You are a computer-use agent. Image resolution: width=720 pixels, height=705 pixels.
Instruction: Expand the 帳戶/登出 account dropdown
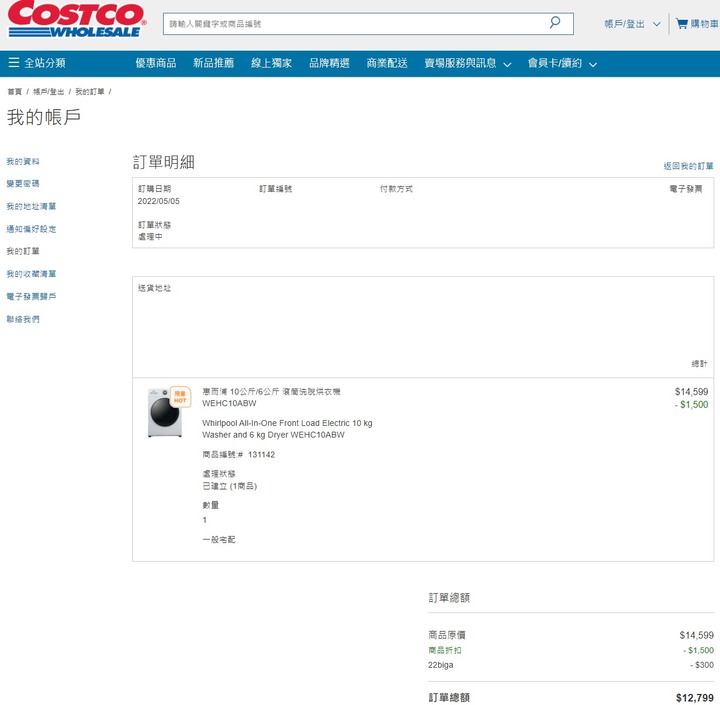point(632,24)
